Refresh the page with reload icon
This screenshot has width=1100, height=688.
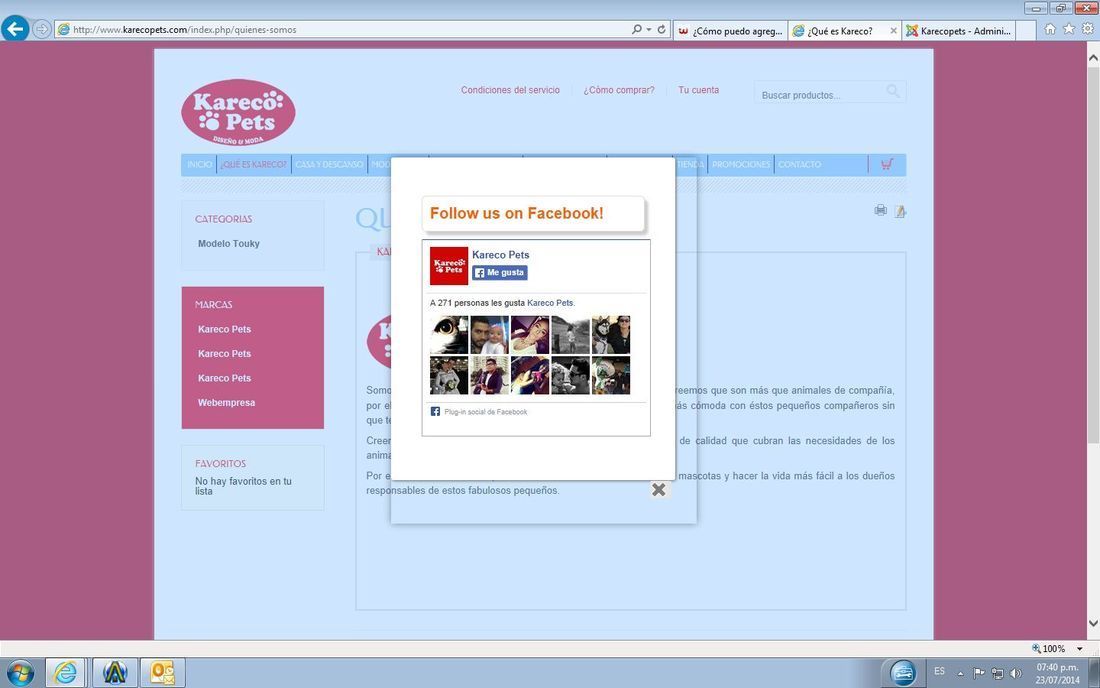pyautogui.click(x=661, y=29)
